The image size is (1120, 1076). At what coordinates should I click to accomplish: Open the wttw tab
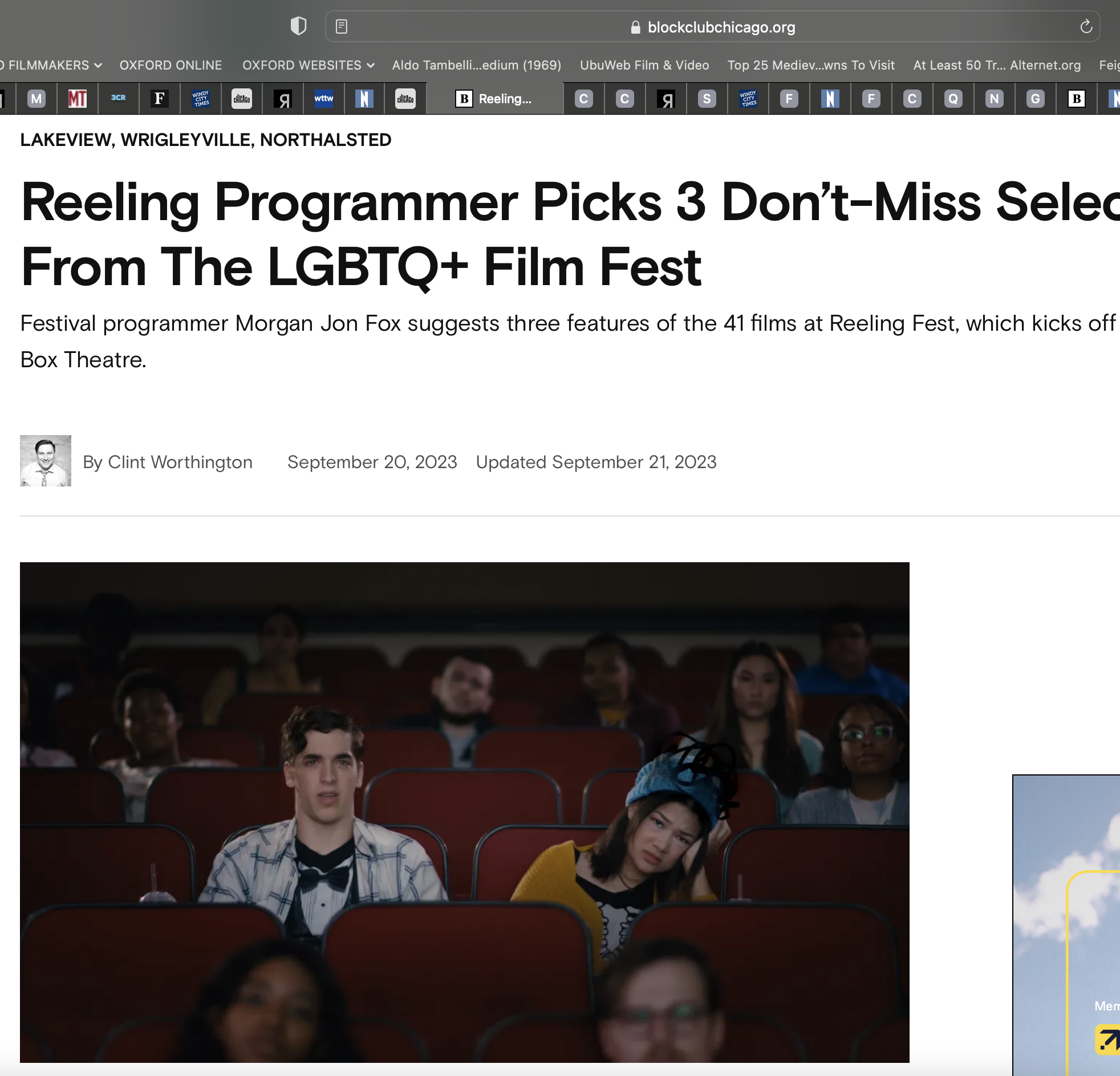coord(323,99)
